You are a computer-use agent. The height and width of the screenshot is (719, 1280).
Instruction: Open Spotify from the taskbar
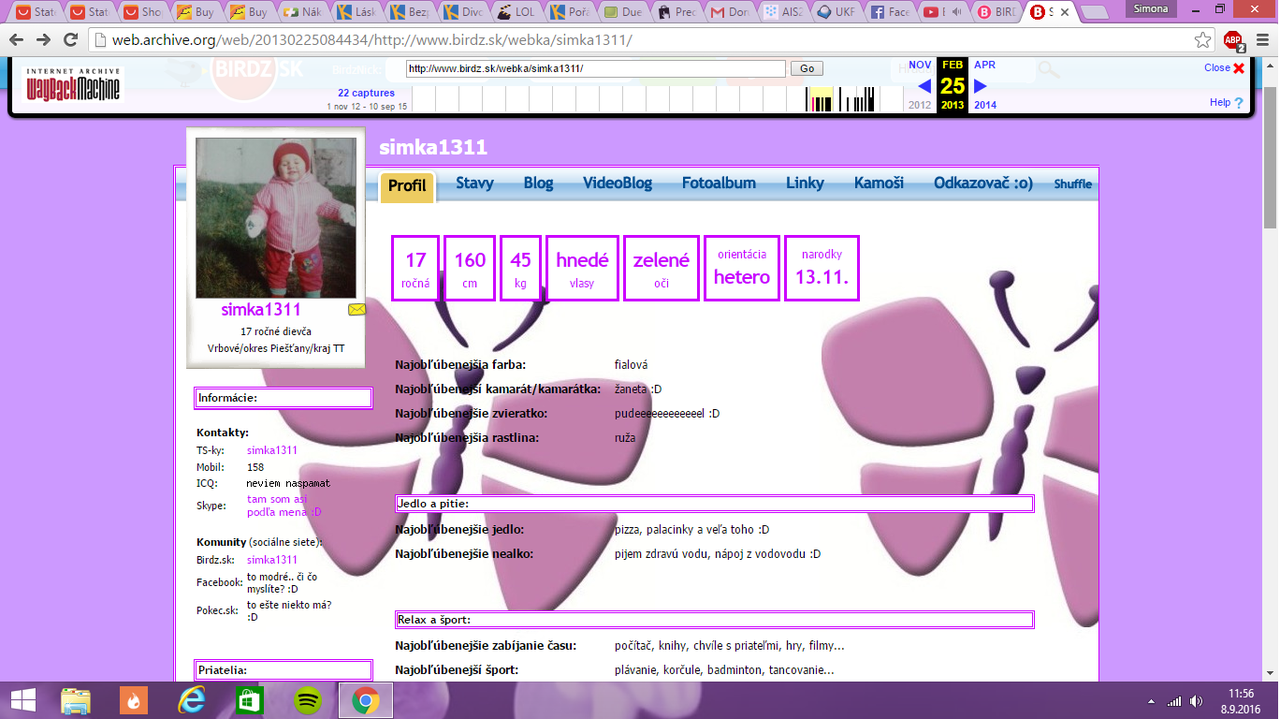[307, 701]
